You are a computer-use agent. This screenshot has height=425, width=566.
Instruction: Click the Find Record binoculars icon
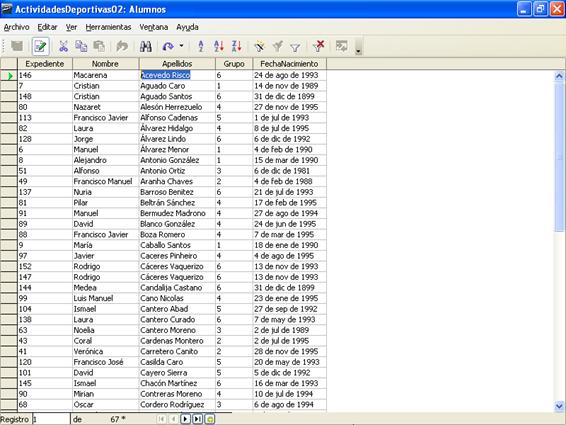(x=145, y=46)
